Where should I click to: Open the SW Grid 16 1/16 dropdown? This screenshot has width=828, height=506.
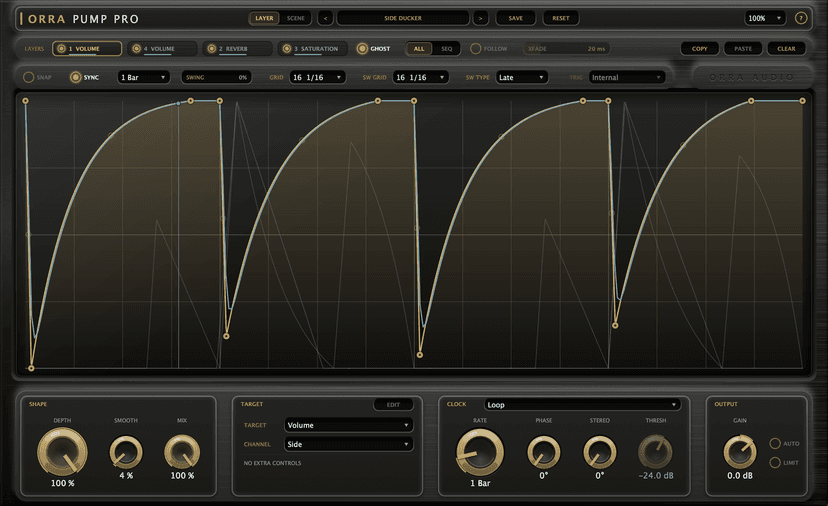420,77
